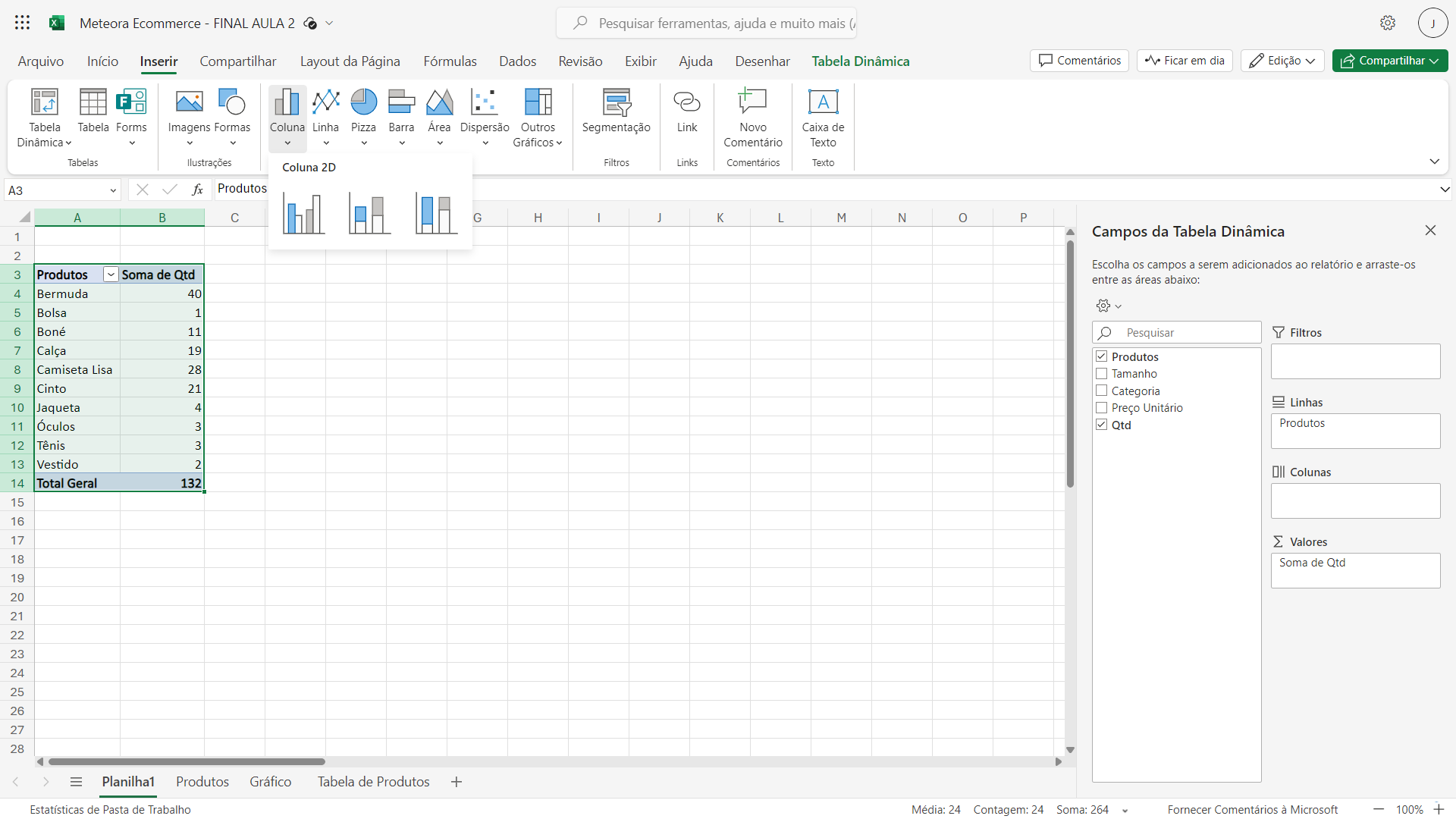Toggle the Tamanho field checkbox
This screenshot has width=1456, height=819.
coord(1101,373)
